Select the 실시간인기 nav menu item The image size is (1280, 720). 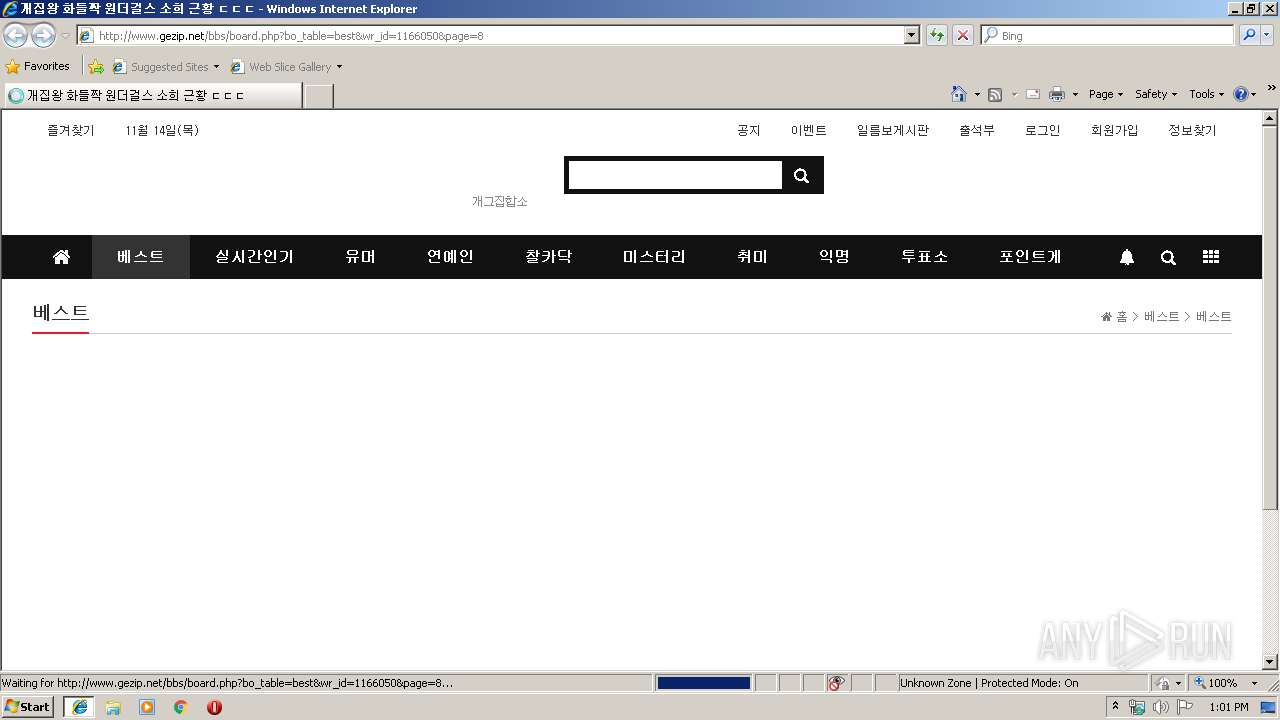click(x=254, y=257)
